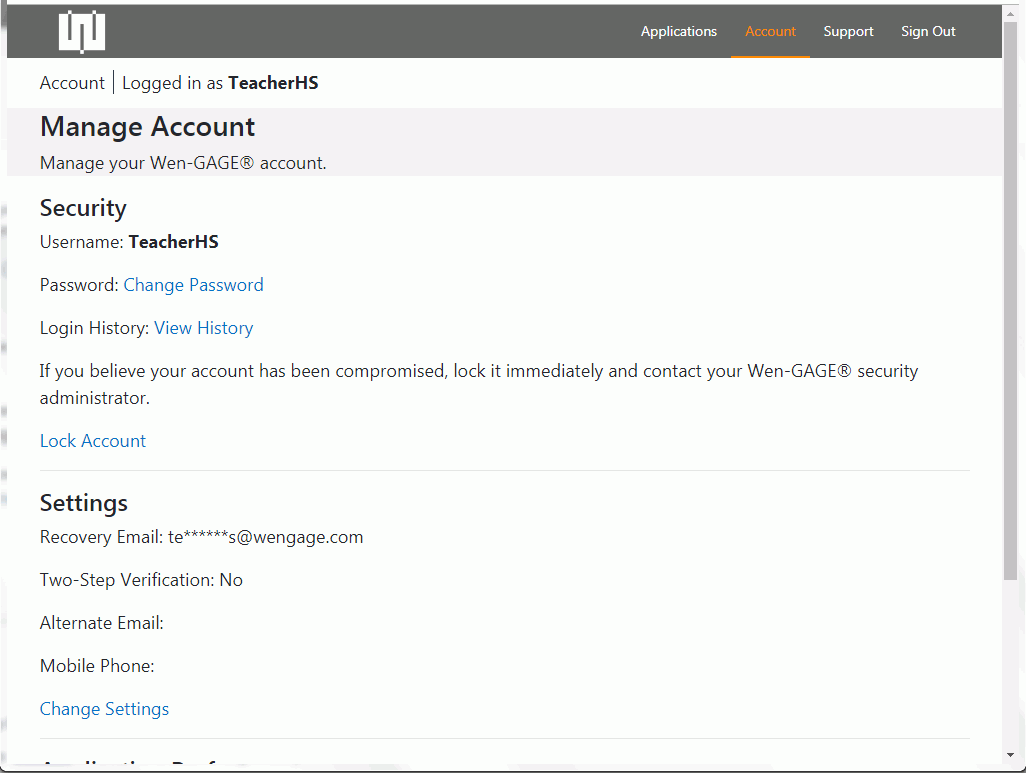Click the scrollbar up arrow
This screenshot has width=1026, height=773.
click(1010, 13)
